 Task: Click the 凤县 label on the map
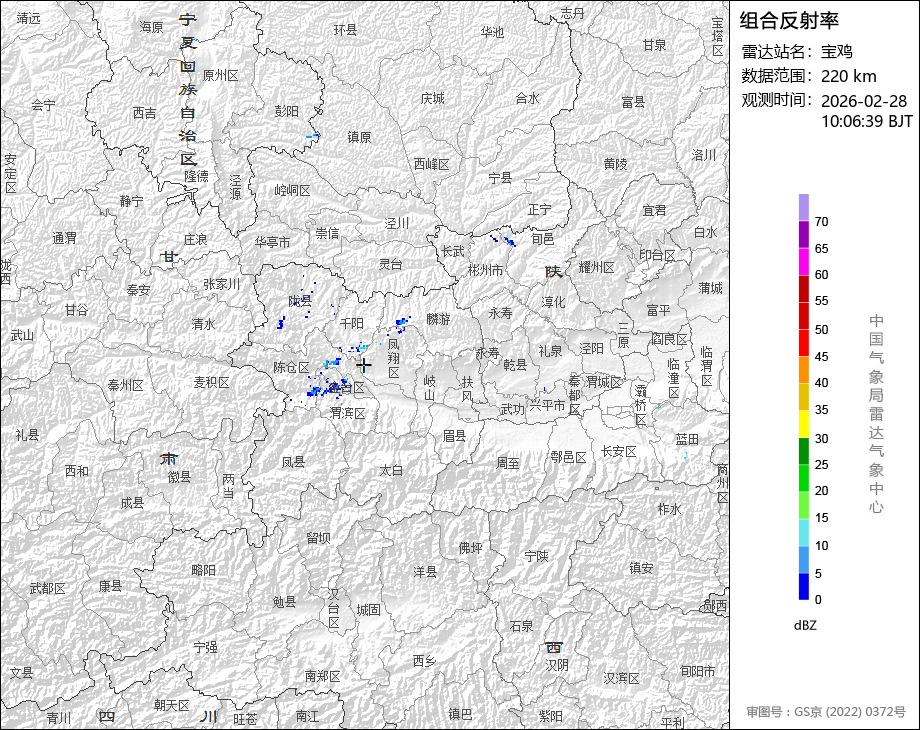click(x=293, y=462)
